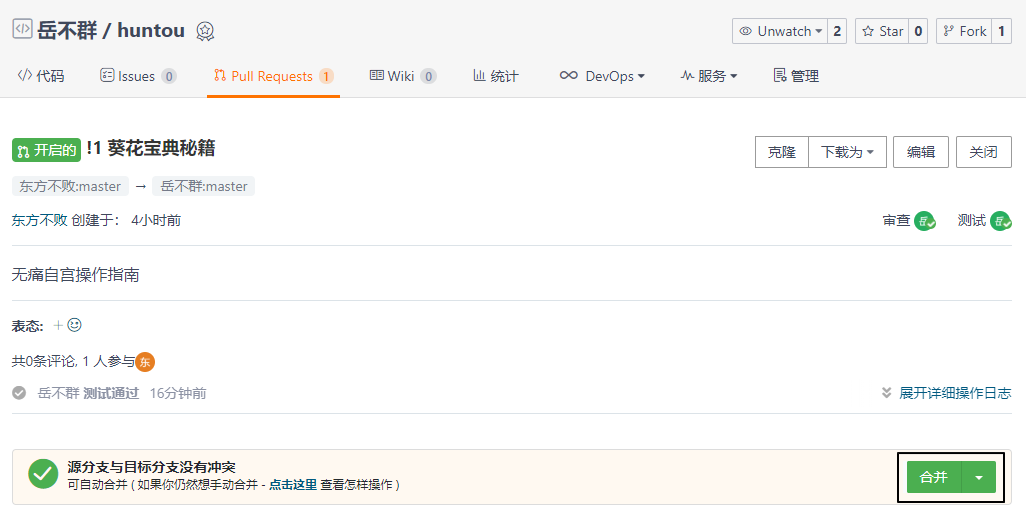Click the orange participant avatar 东
The width and height of the screenshot is (1026, 516).
[x=146, y=362]
